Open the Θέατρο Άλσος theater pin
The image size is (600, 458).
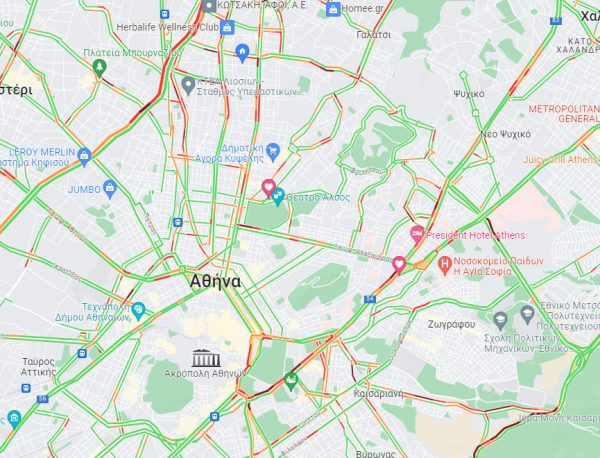point(278,196)
